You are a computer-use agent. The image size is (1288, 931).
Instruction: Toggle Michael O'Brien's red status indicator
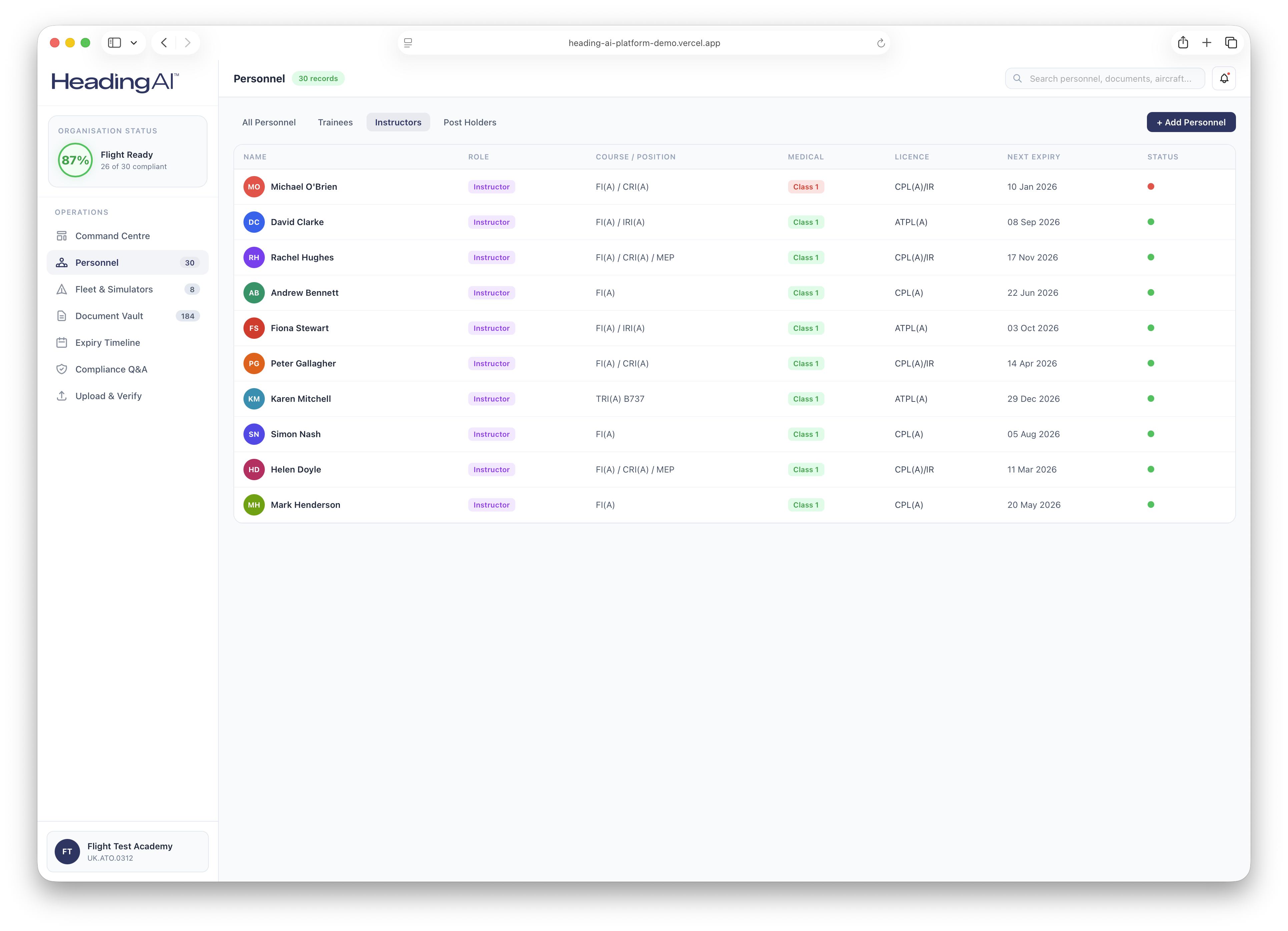[1151, 186]
